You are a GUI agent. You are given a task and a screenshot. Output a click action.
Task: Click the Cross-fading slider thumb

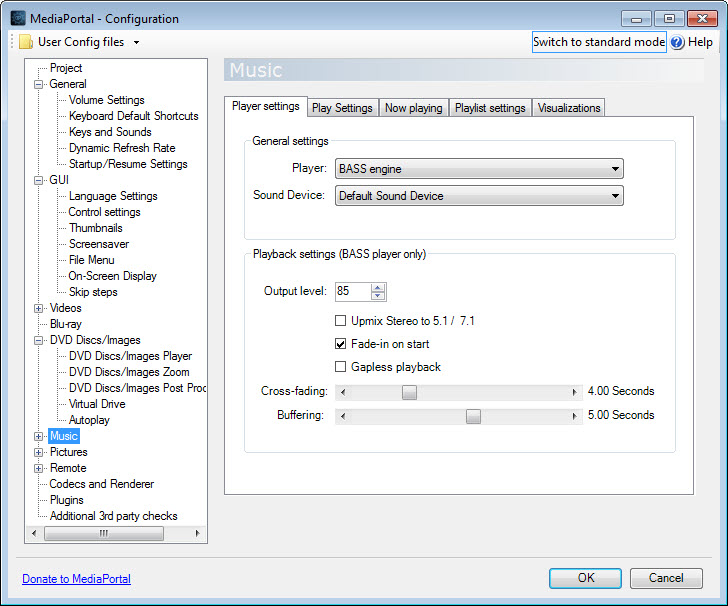pyautogui.click(x=410, y=392)
